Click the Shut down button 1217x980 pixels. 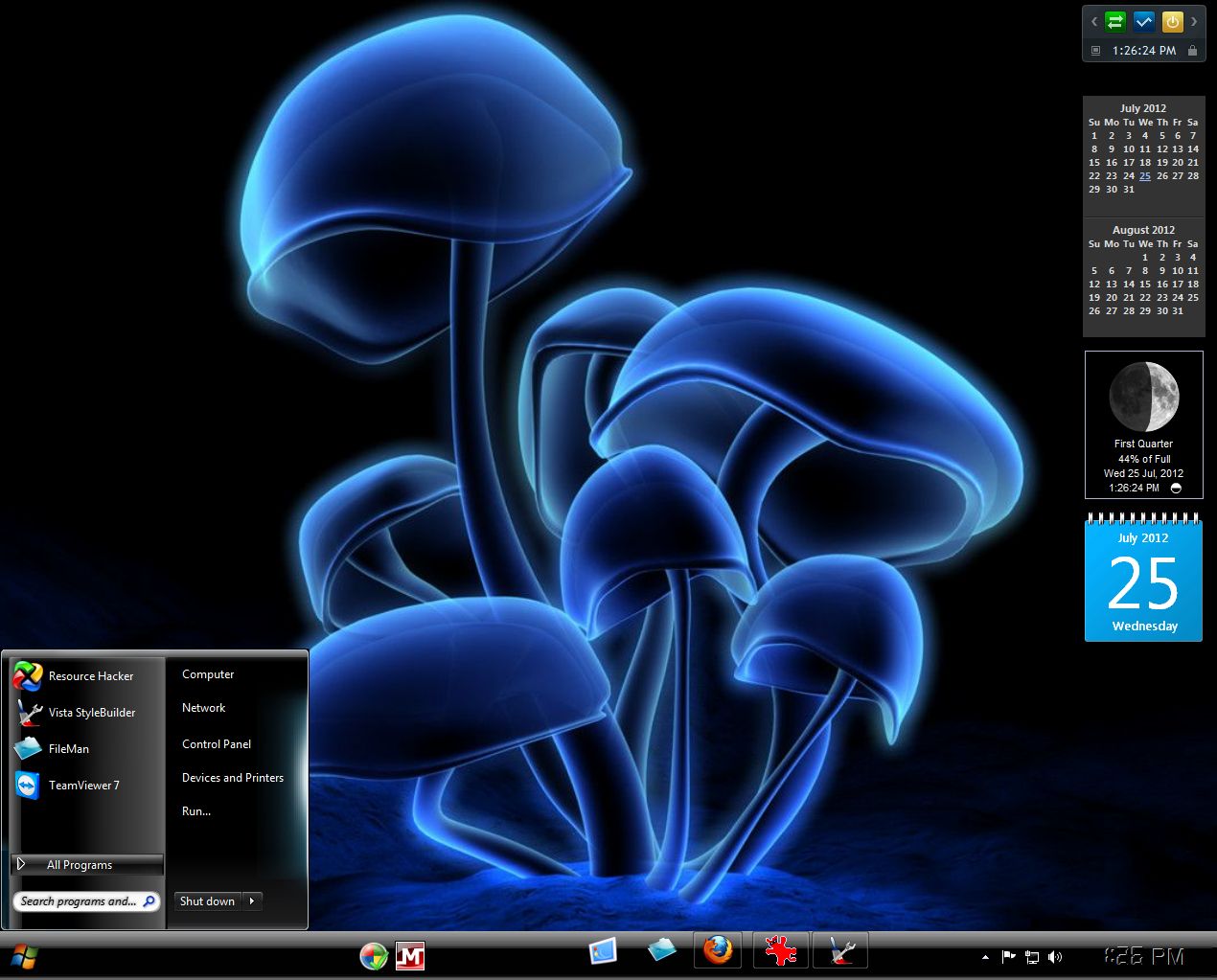pyautogui.click(x=207, y=901)
